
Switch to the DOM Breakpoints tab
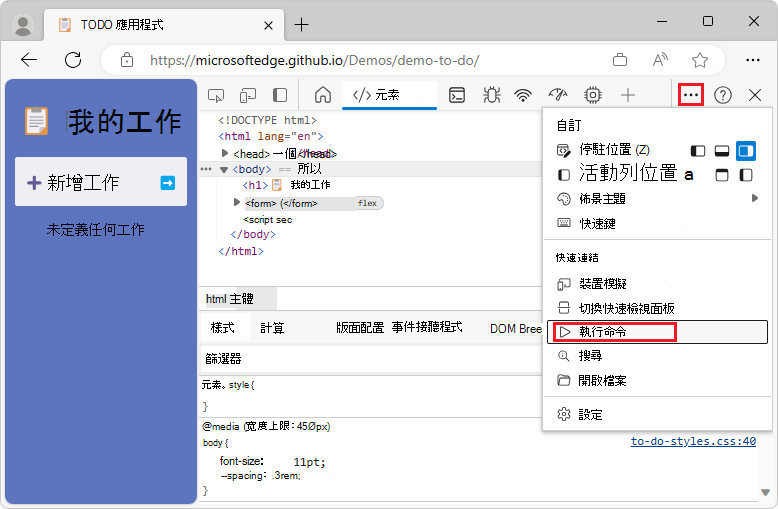pyautogui.click(x=516, y=328)
